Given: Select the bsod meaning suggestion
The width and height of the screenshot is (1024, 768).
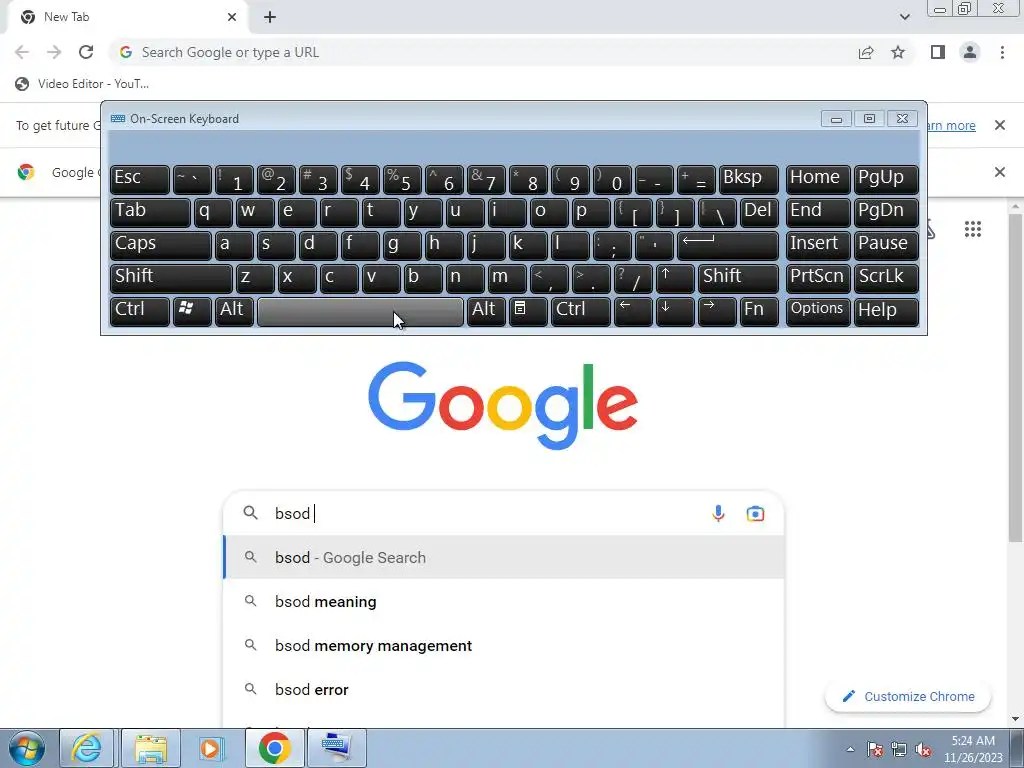Looking at the screenshot, I should pyautogui.click(x=503, y=601).
